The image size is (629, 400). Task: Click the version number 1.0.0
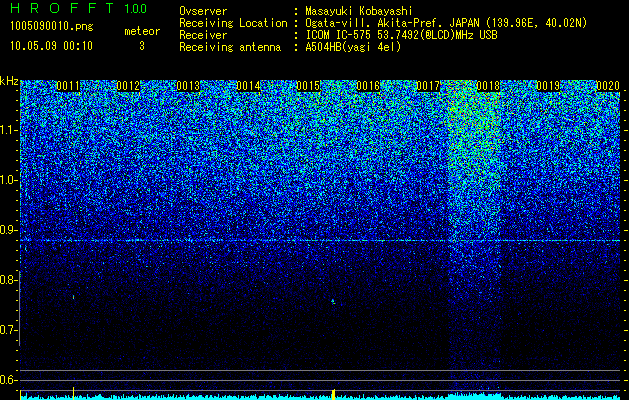(136, 9)
